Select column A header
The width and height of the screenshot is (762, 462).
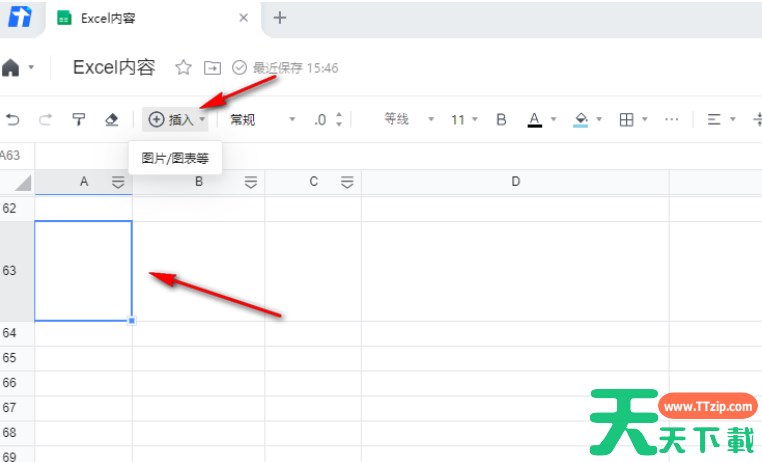(x=84, y=182)
